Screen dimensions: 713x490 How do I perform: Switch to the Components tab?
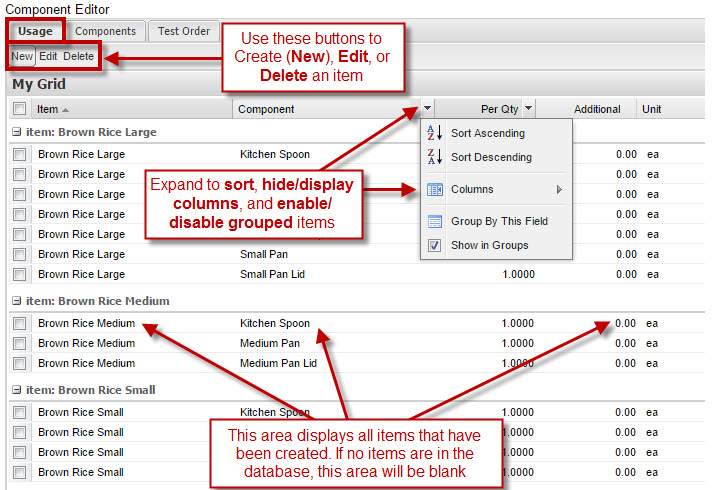tap(106, 31)
